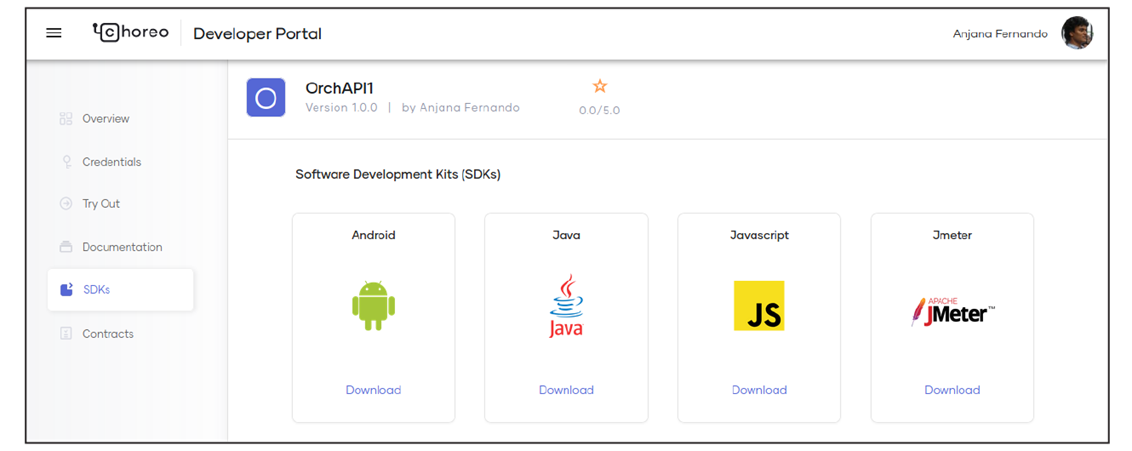
Task: Click the 0.0/5.0 rating text
Action: pyautogui.click(x=599, y=110)
